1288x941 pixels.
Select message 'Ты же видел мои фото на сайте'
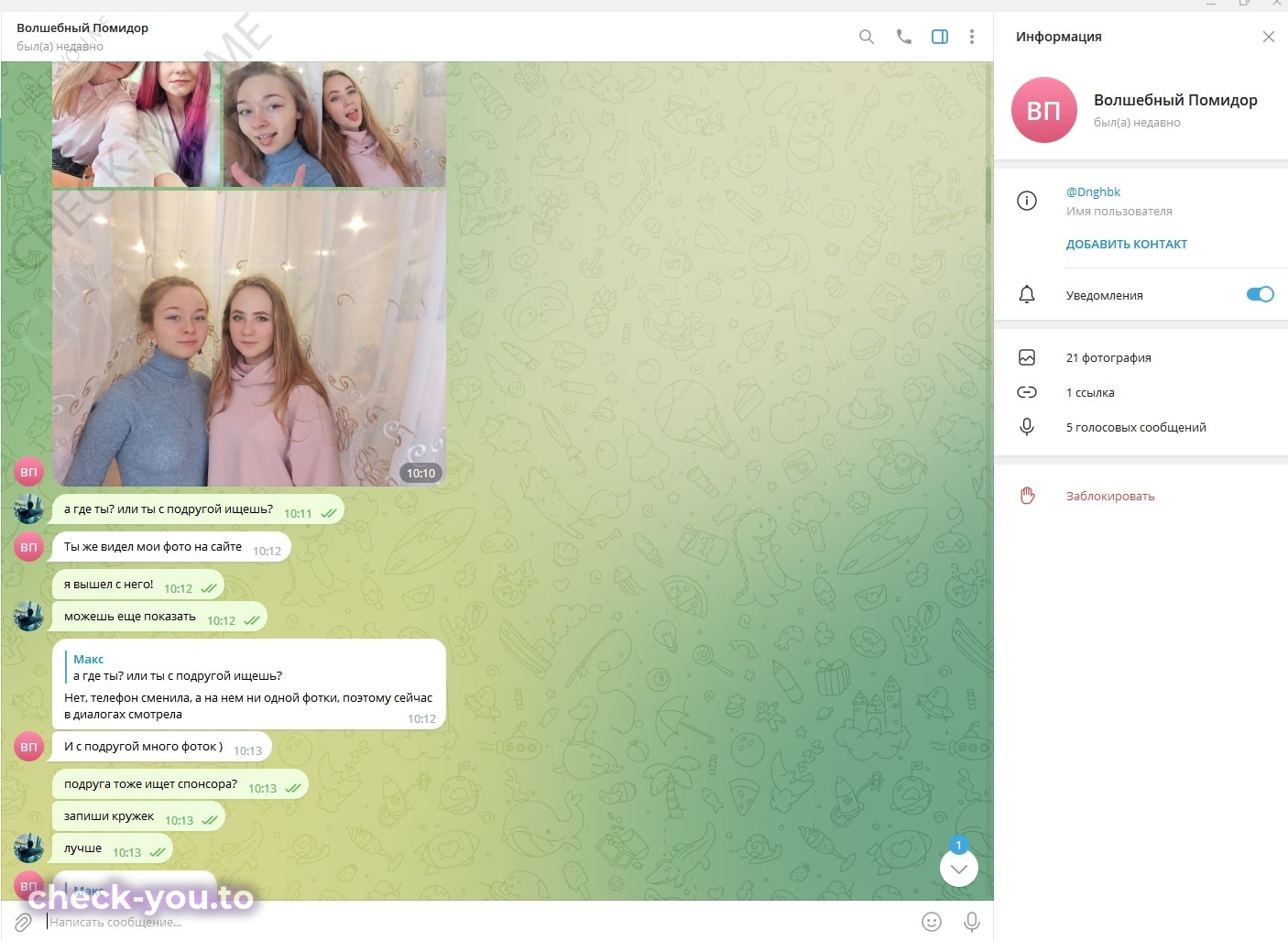(171, 547)
